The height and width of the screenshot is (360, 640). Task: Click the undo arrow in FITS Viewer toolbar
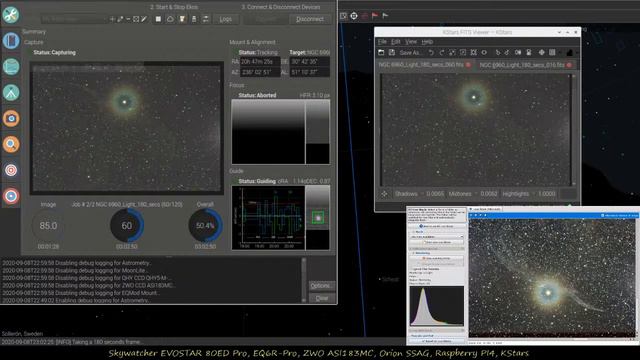(x=431, y=53)
